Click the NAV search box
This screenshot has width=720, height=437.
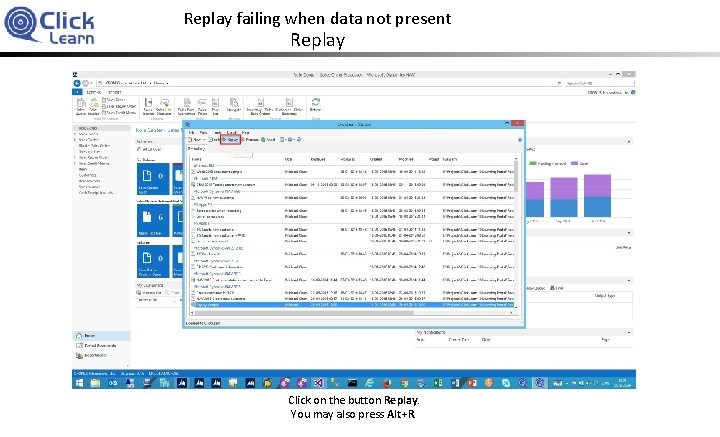pyautogui.click(x=599, y=83)
